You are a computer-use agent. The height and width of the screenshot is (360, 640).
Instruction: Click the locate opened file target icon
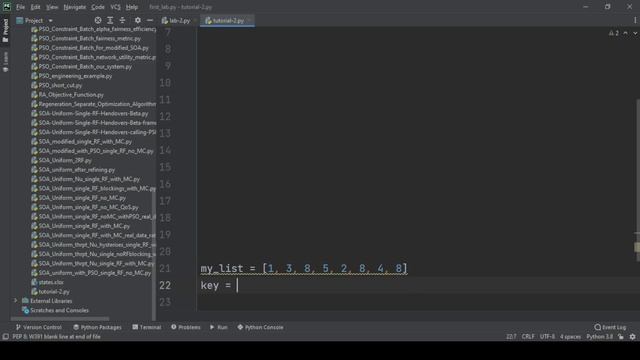pos(98,20)
